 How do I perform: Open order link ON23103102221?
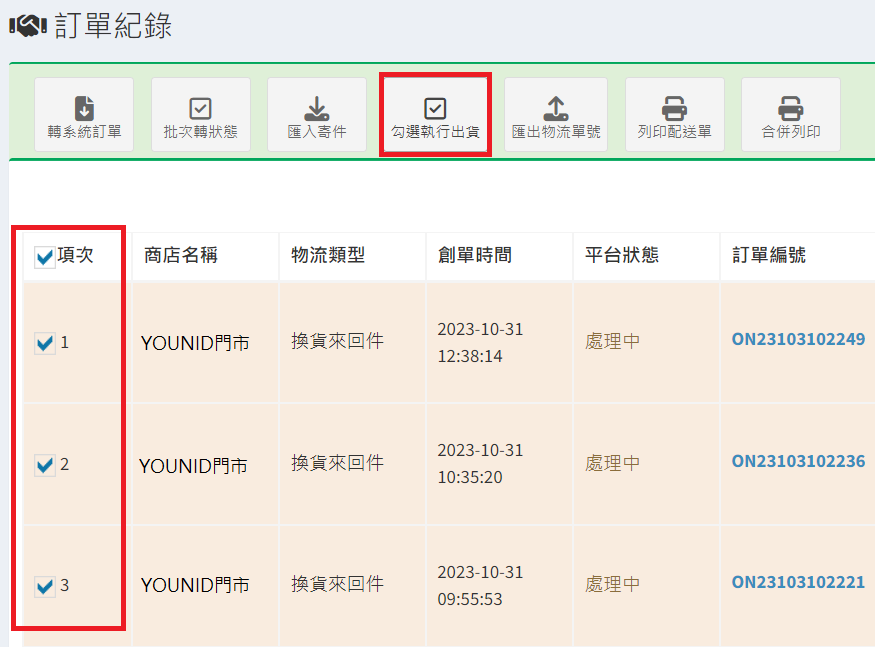pos(798,582)
